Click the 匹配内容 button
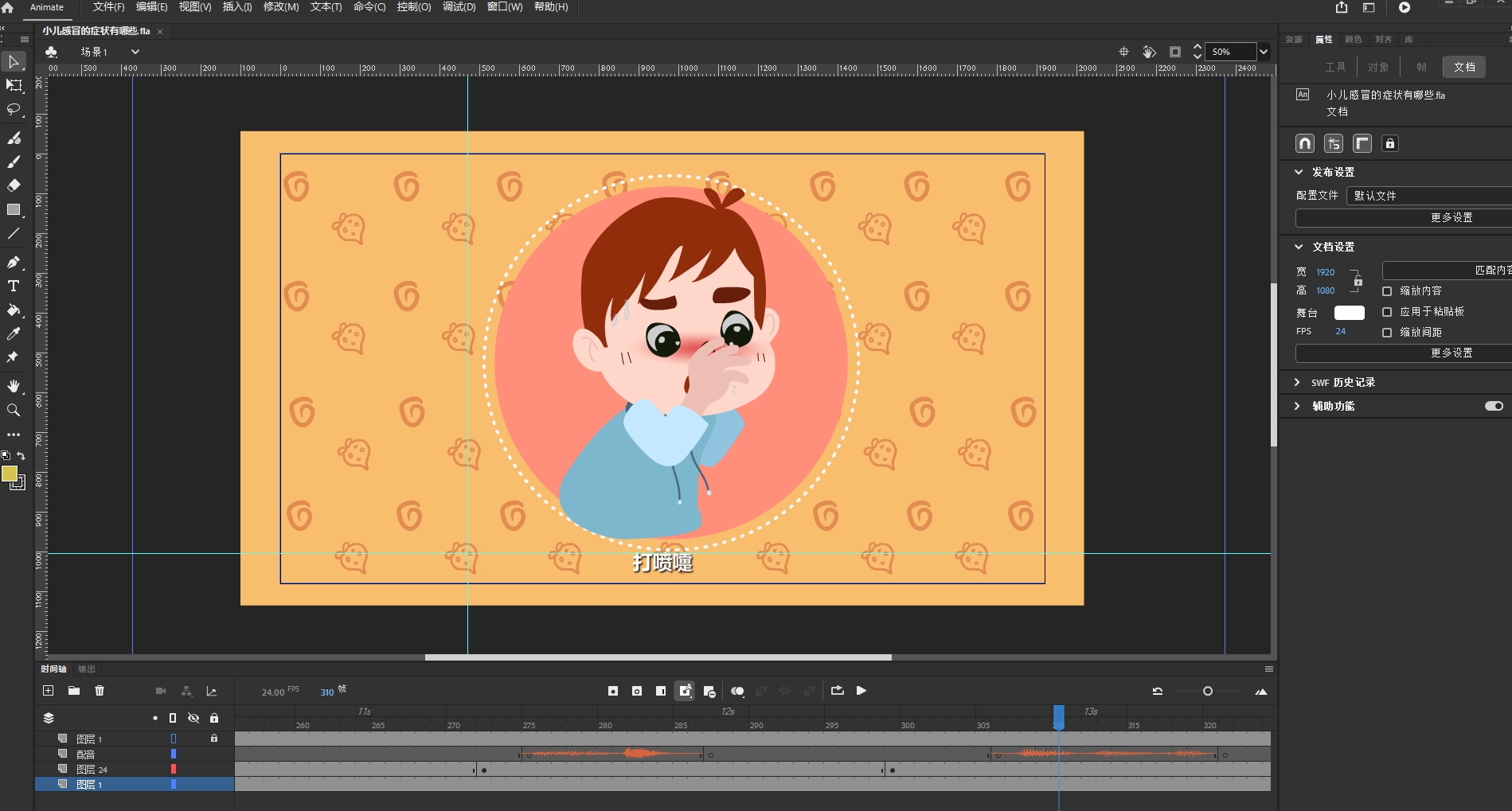1512x811 pixels. click(1447, 271)
